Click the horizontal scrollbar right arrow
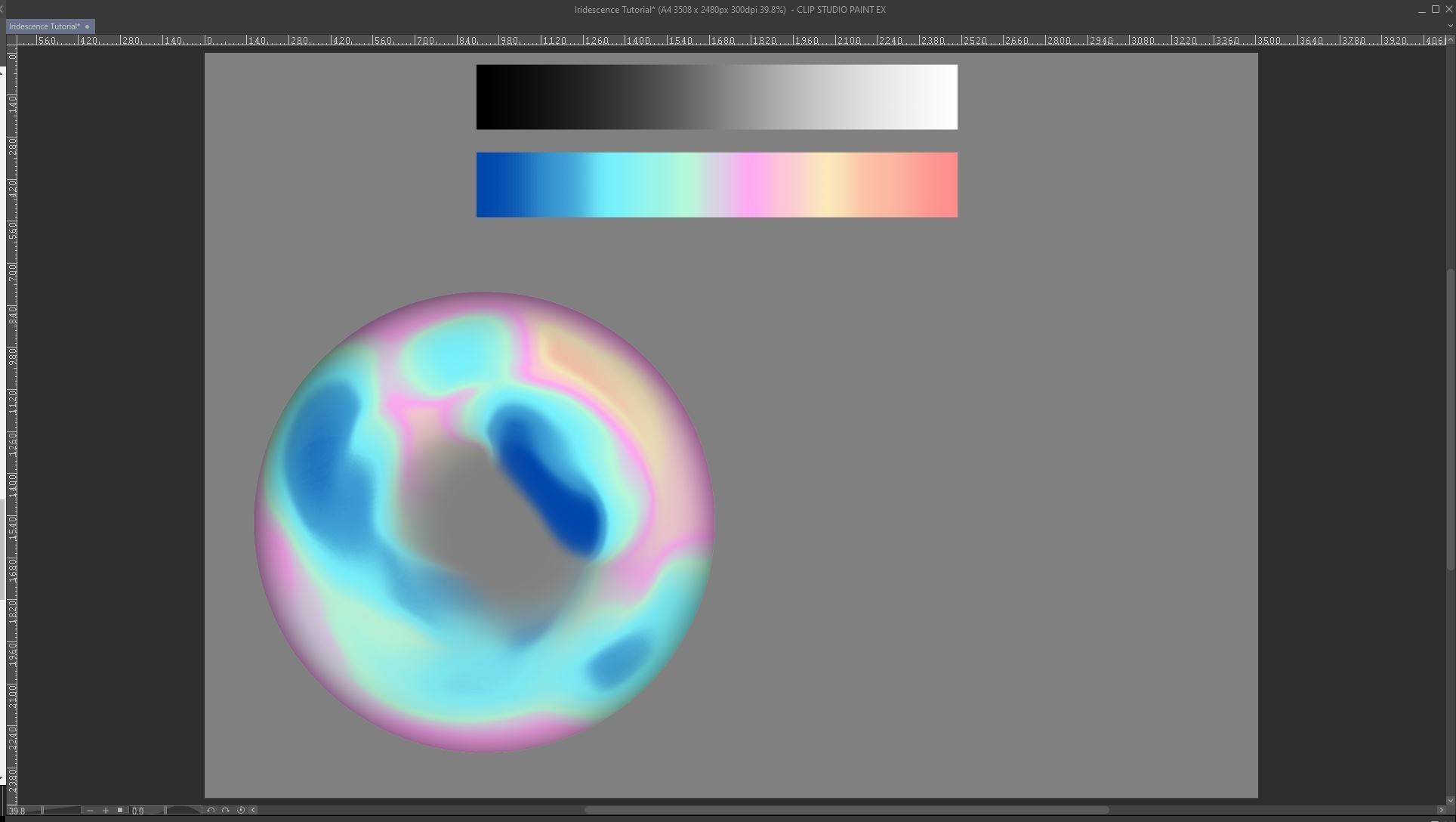The image size is (1456, 822). [1440, 811]
